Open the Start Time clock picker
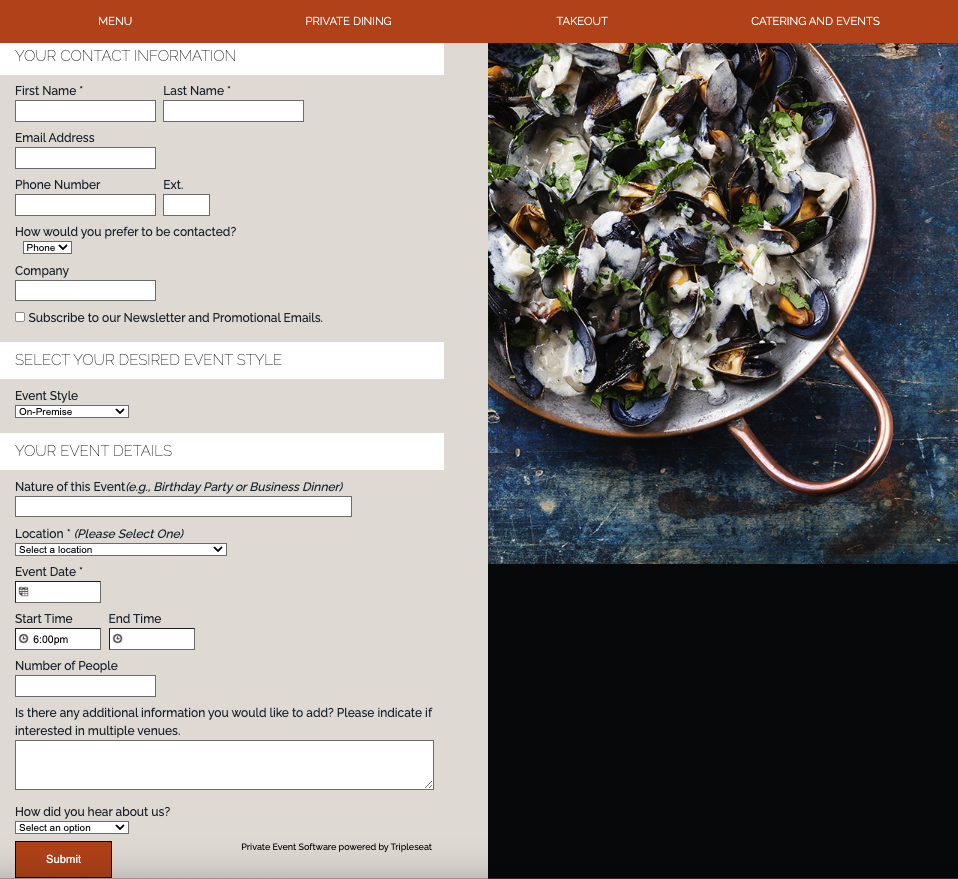This screenshot has height=879, width=958. pos(25,638)
